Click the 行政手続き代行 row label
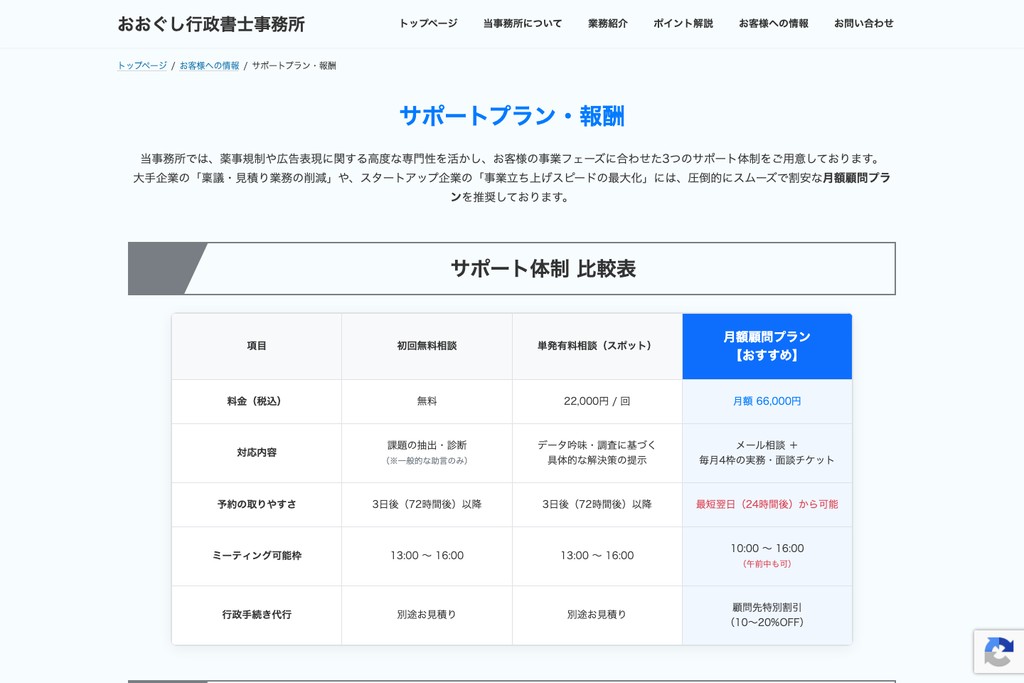1024x683 pixels. pos(257,615)
